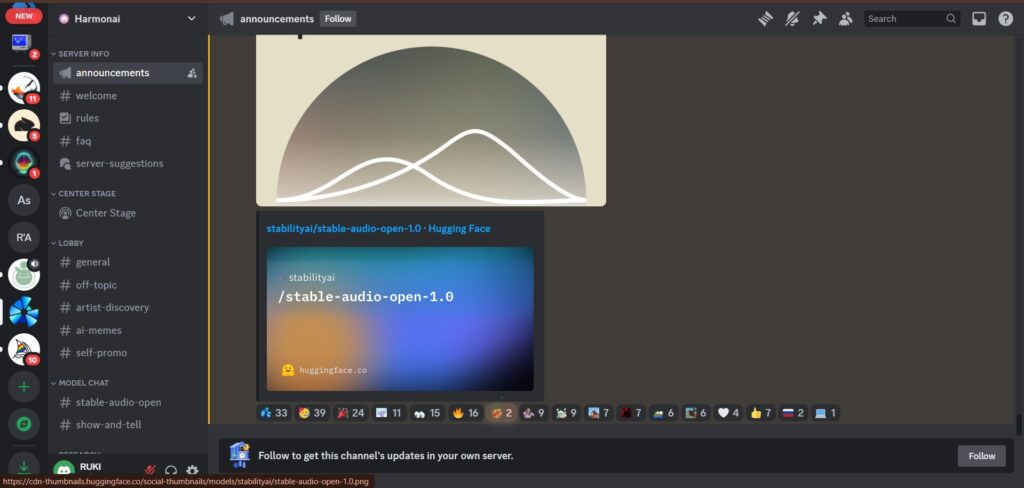The height and width of the screenshot is (488, 1024).
Task: Collapse the SERVER INFO category
Action: pos(83,53)
